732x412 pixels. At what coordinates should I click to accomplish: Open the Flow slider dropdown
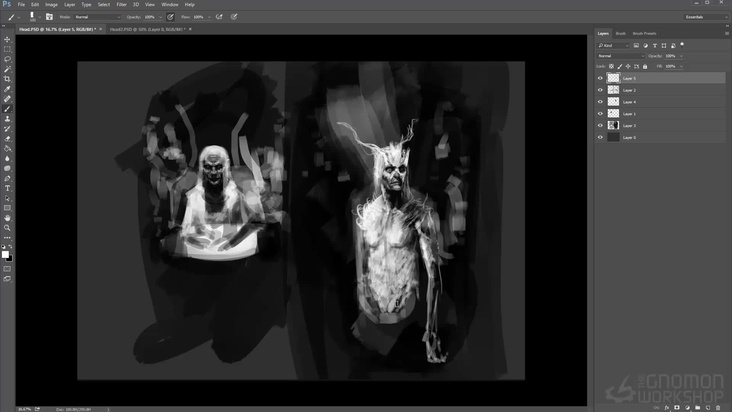(x=209, y=17)
